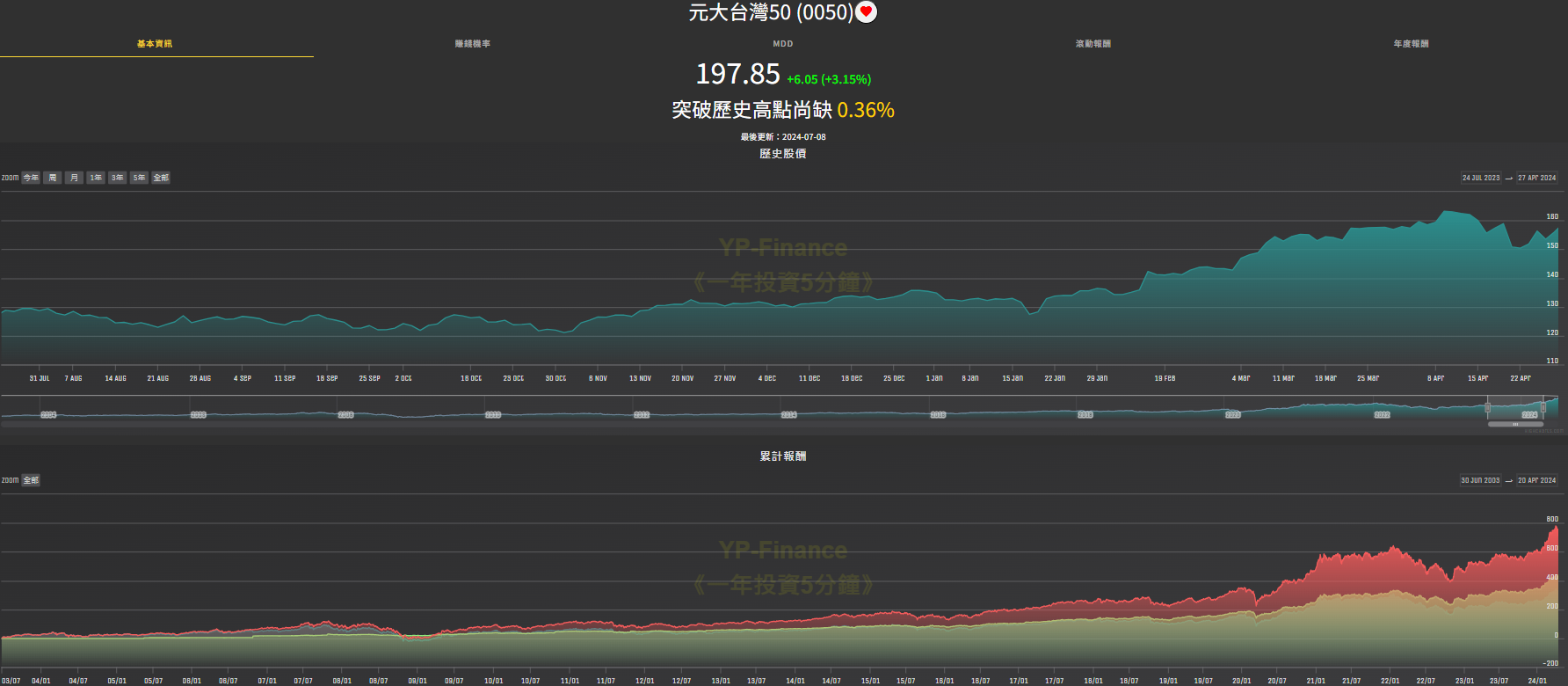Screen dimensions: 1568x686
Task: Click the price chart end date 27 Apr 2024
Action: 1536,178
